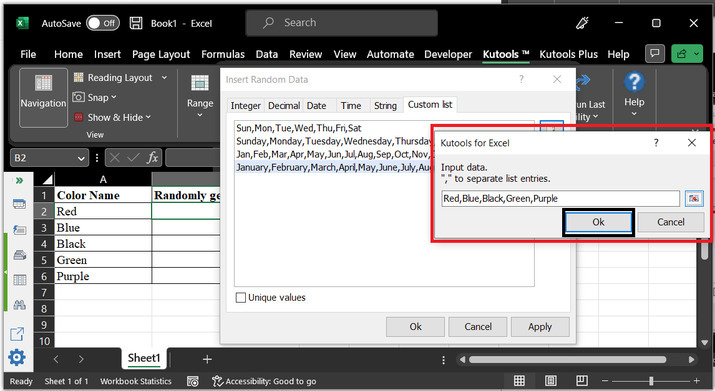Switch to the Date tab
The height and width of the screenshot is (391, 715).
(316, 105)
